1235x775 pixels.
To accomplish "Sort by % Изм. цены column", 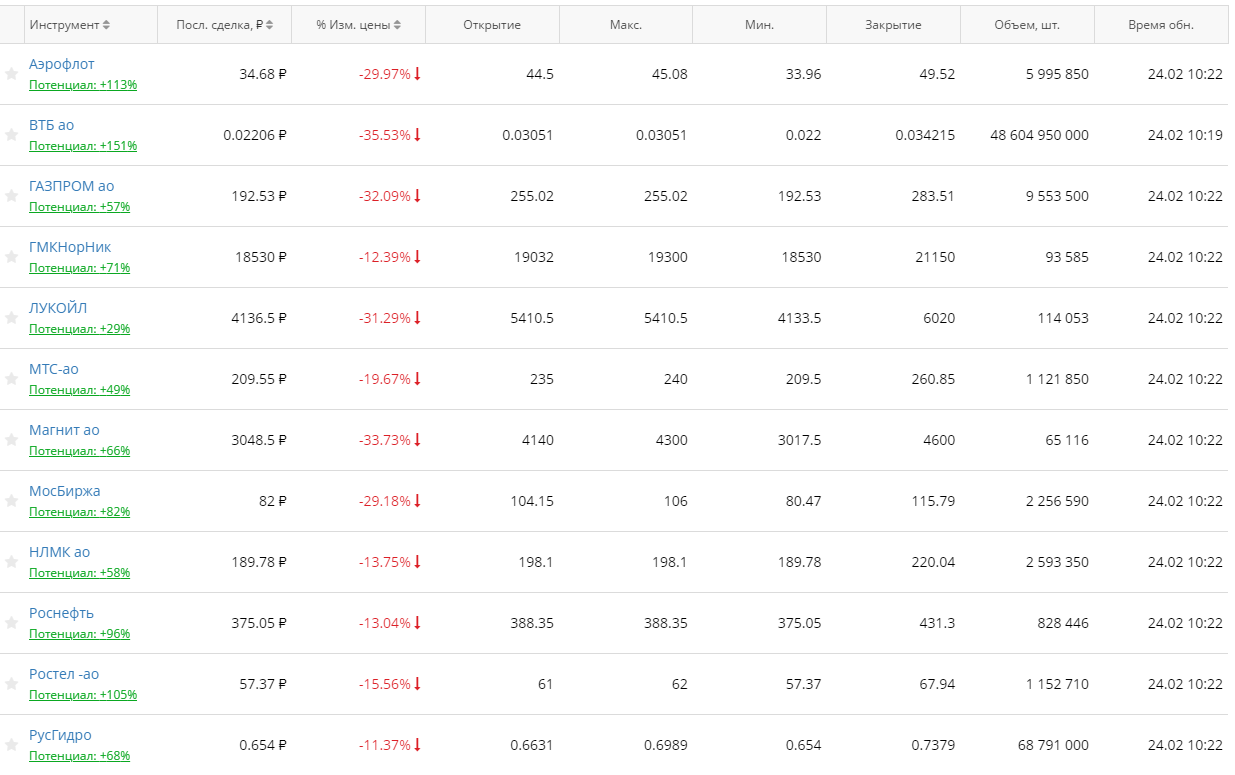I will tap(358, 25).
